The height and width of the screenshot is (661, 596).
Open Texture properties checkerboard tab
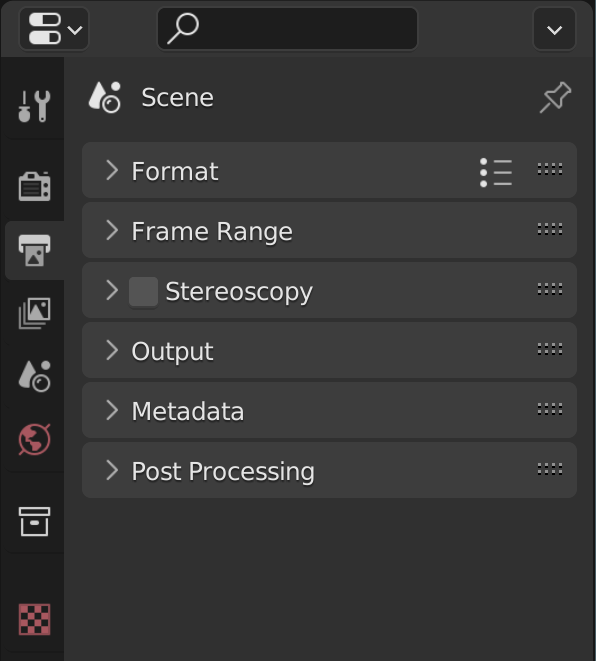(x=34, y=619)
